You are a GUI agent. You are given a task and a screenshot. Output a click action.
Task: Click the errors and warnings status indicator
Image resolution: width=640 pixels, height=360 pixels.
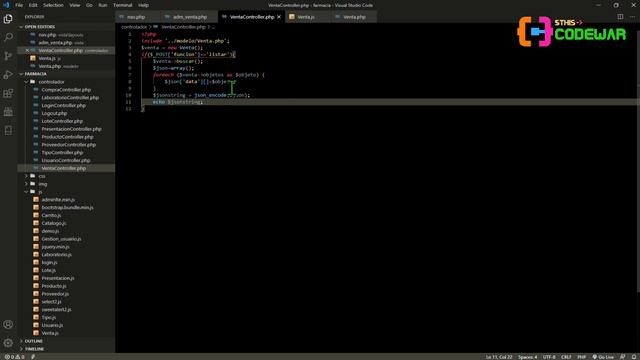[14, 357]
